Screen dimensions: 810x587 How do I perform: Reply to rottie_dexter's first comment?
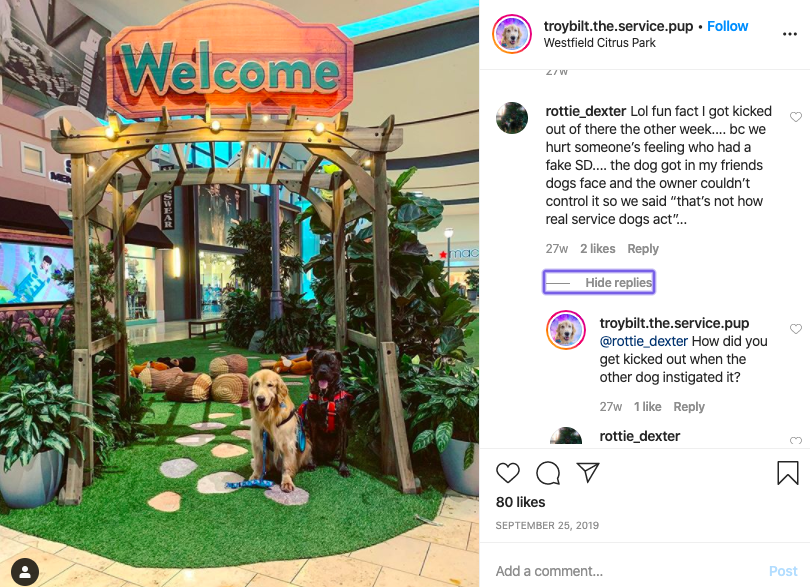click(x=643, y=249)
